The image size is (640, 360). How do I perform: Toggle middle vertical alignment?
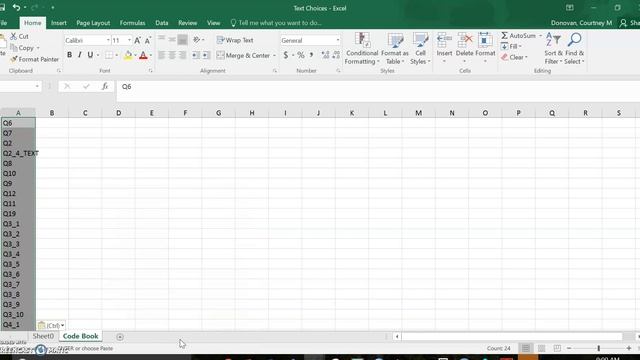tap(172, 40)
